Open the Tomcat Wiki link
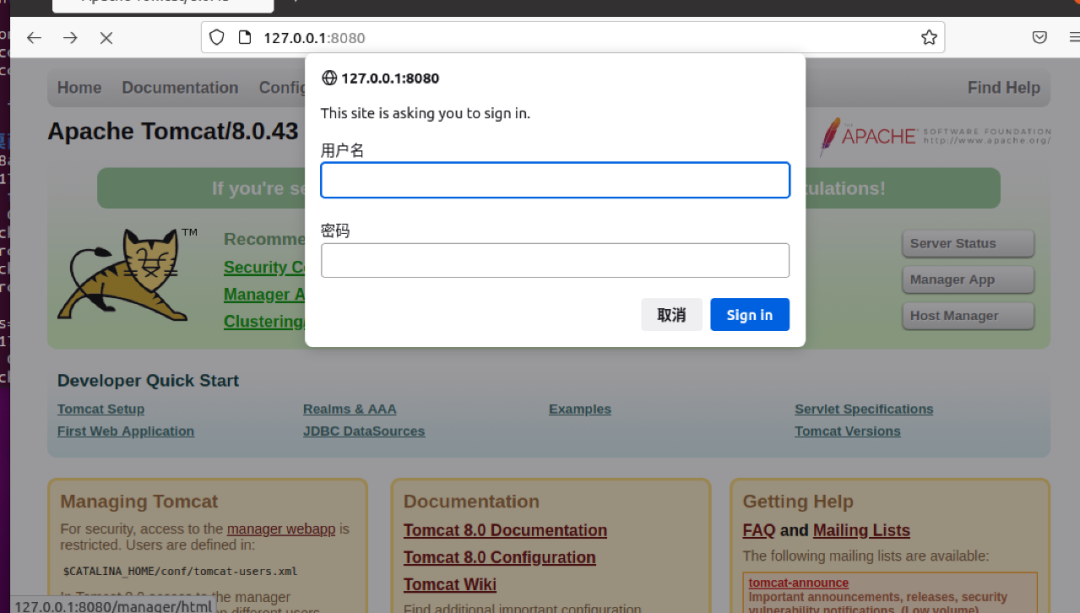1080x613 pixels. point(450,584)
